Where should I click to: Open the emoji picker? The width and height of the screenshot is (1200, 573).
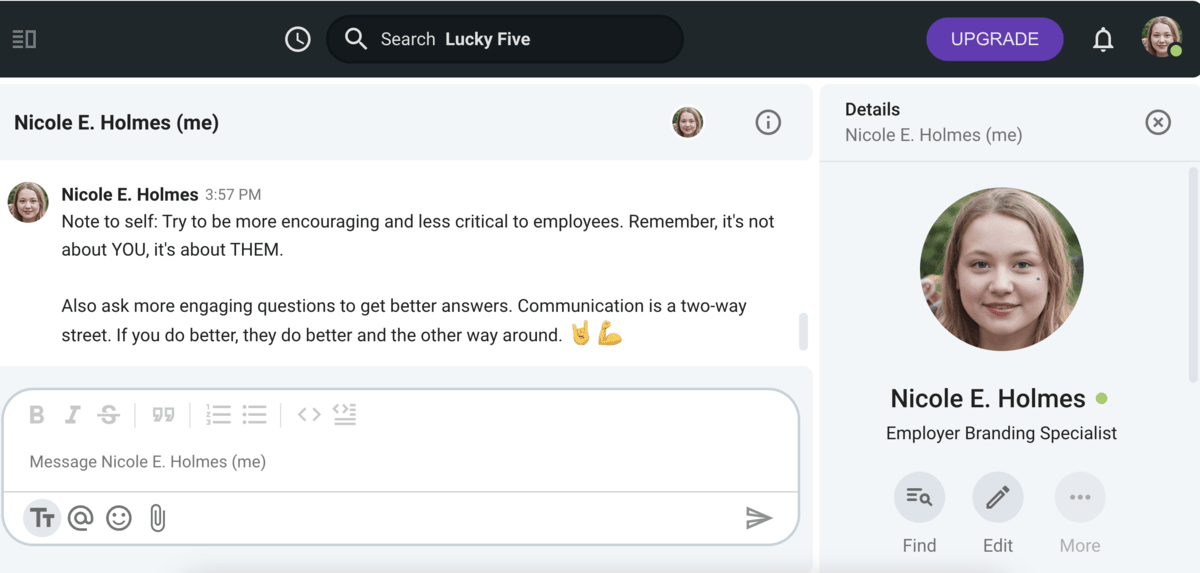click(119, 518)
